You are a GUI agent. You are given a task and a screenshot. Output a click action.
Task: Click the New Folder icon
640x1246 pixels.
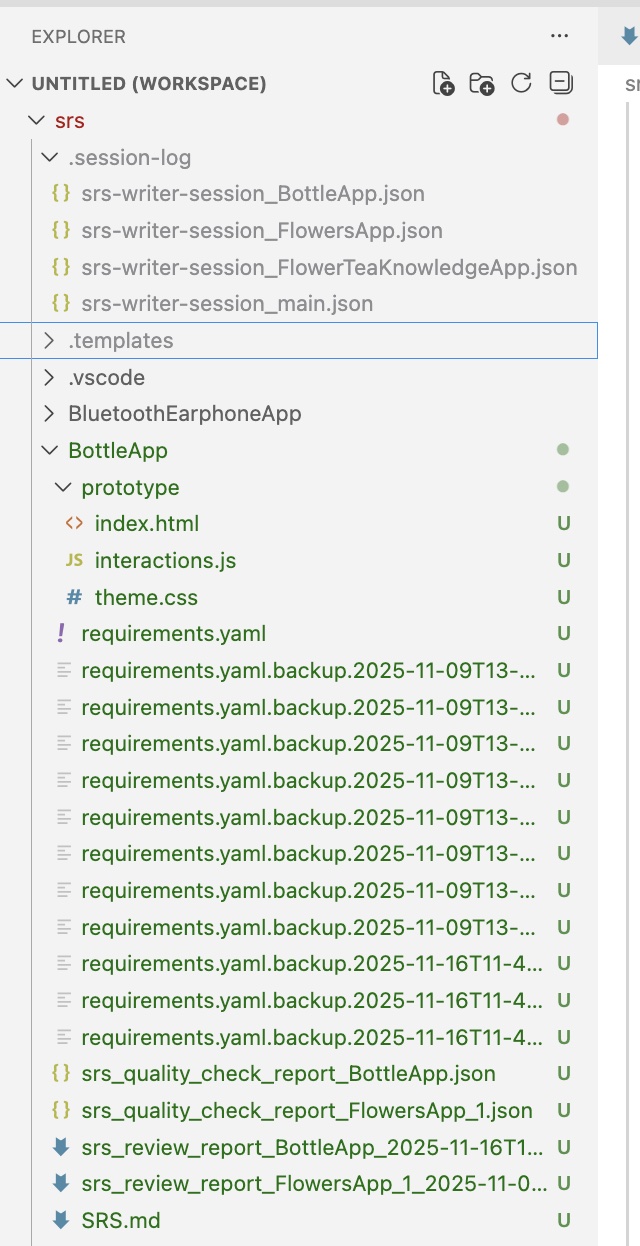point(482,84)
